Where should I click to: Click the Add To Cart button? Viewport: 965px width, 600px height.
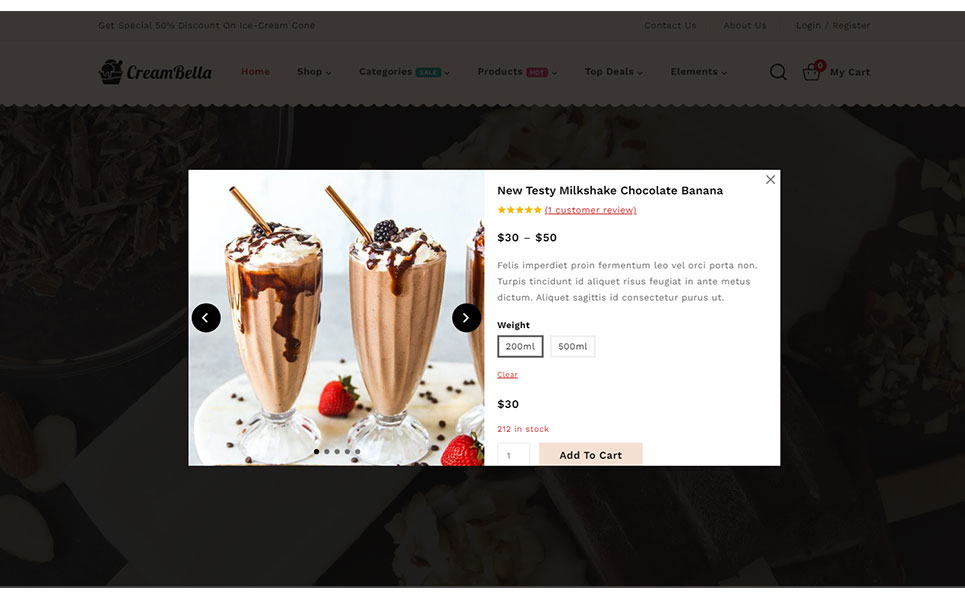(x=591, y=455)
